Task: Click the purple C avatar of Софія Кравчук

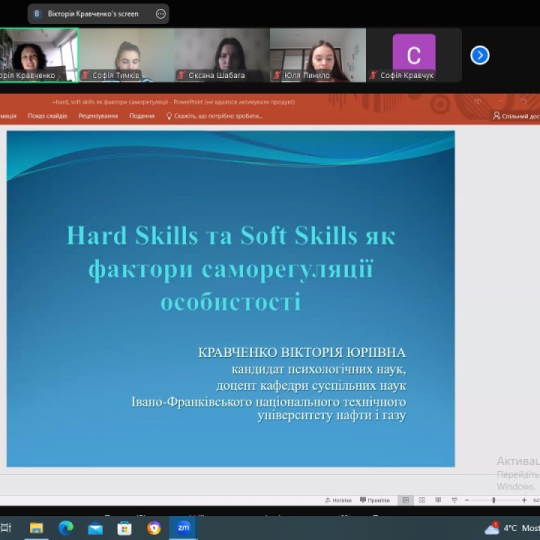Action: click(x=414, y=52)
